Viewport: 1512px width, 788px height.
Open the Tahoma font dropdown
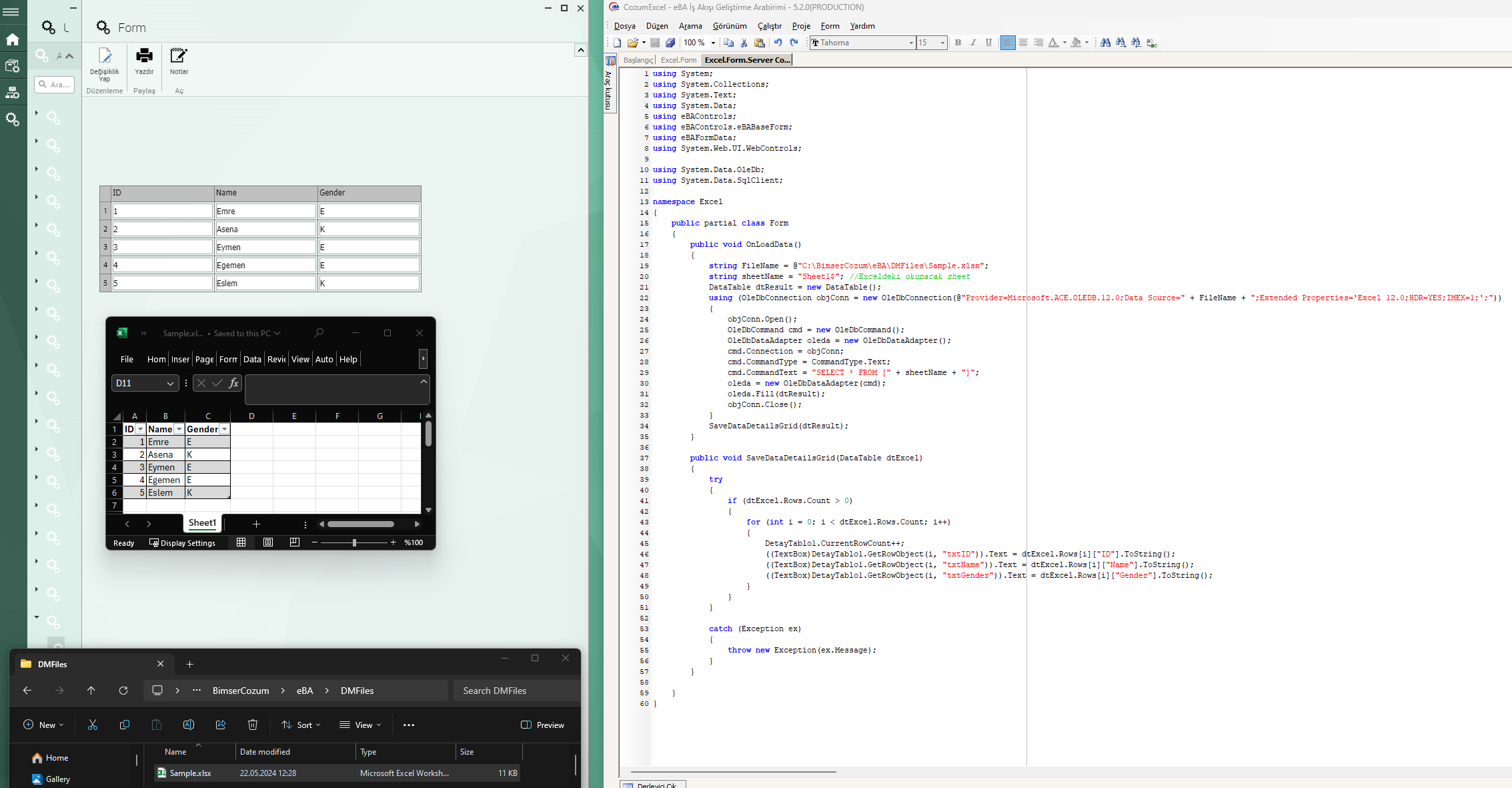(911, 43)
